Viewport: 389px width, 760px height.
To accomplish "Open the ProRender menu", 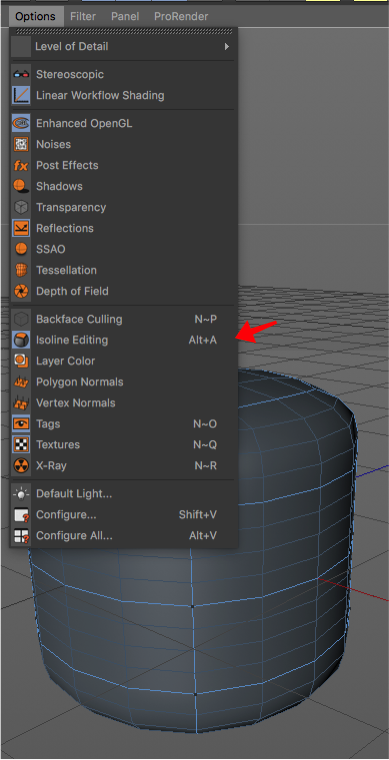I will pos(181,16).
